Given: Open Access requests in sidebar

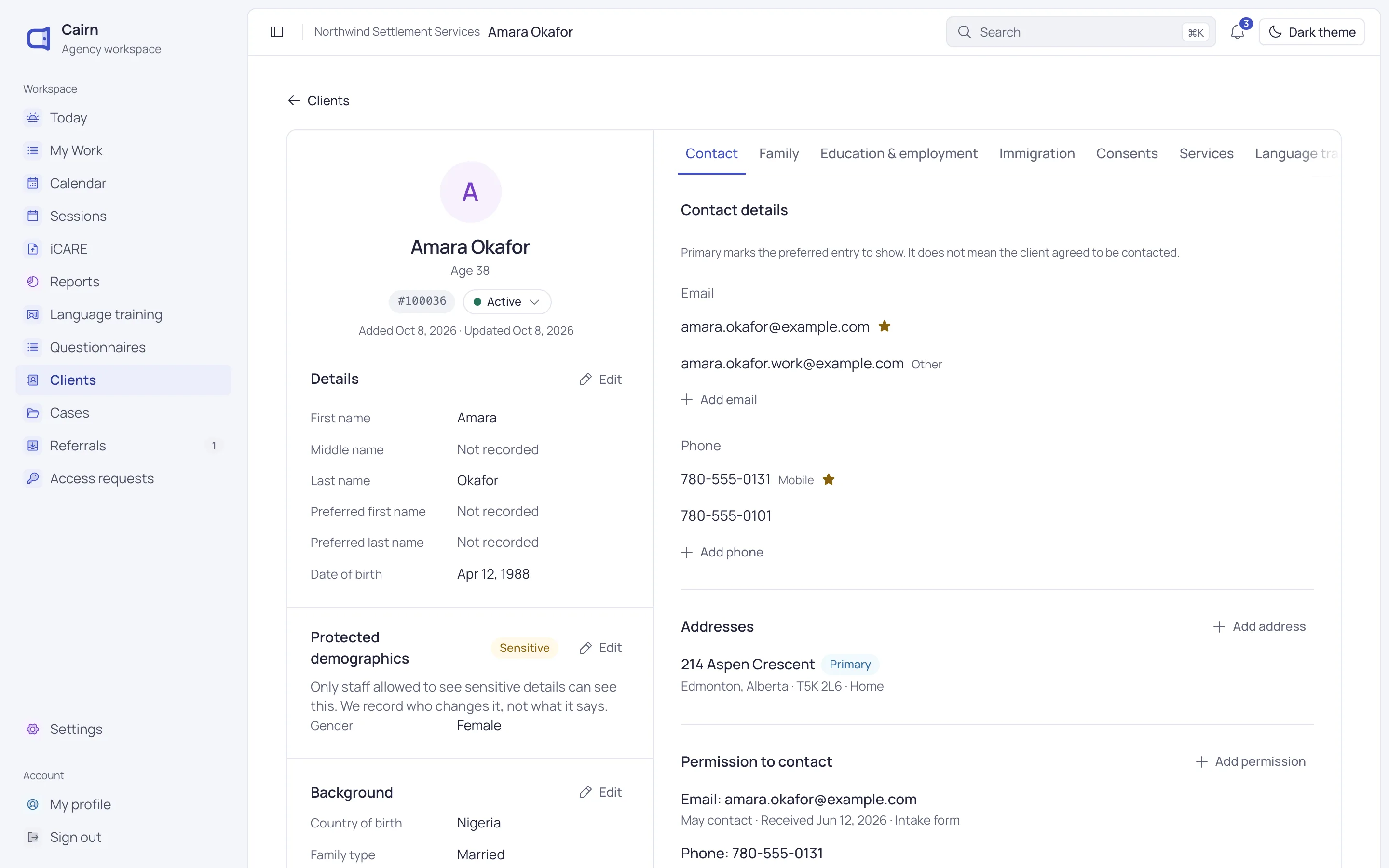Looking at the screenshot, I should [123, 478].
